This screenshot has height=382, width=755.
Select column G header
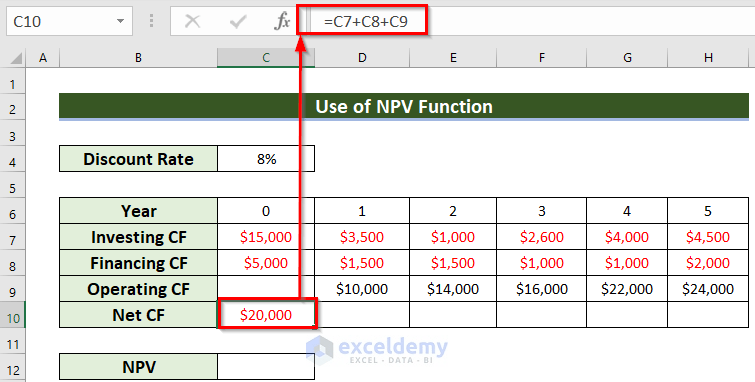click(x=627, y=58)
